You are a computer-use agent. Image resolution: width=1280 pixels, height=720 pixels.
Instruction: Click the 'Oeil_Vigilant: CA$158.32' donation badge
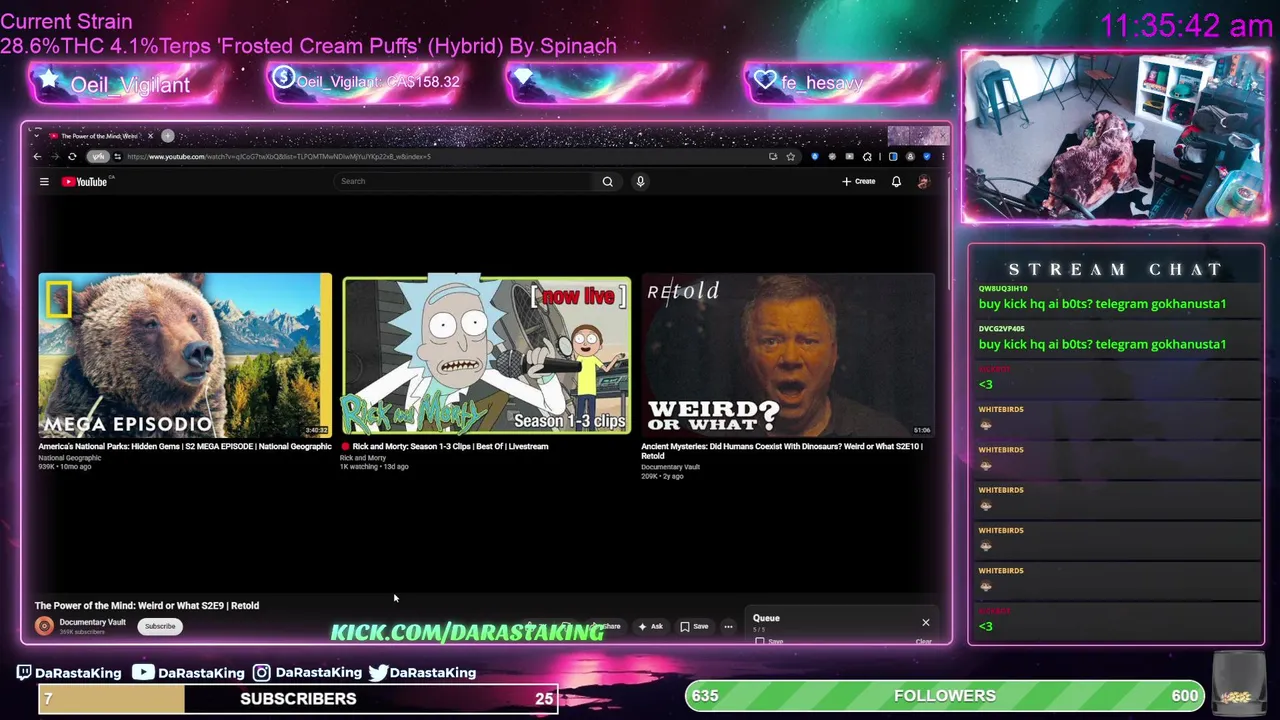[x=365, y=82]
